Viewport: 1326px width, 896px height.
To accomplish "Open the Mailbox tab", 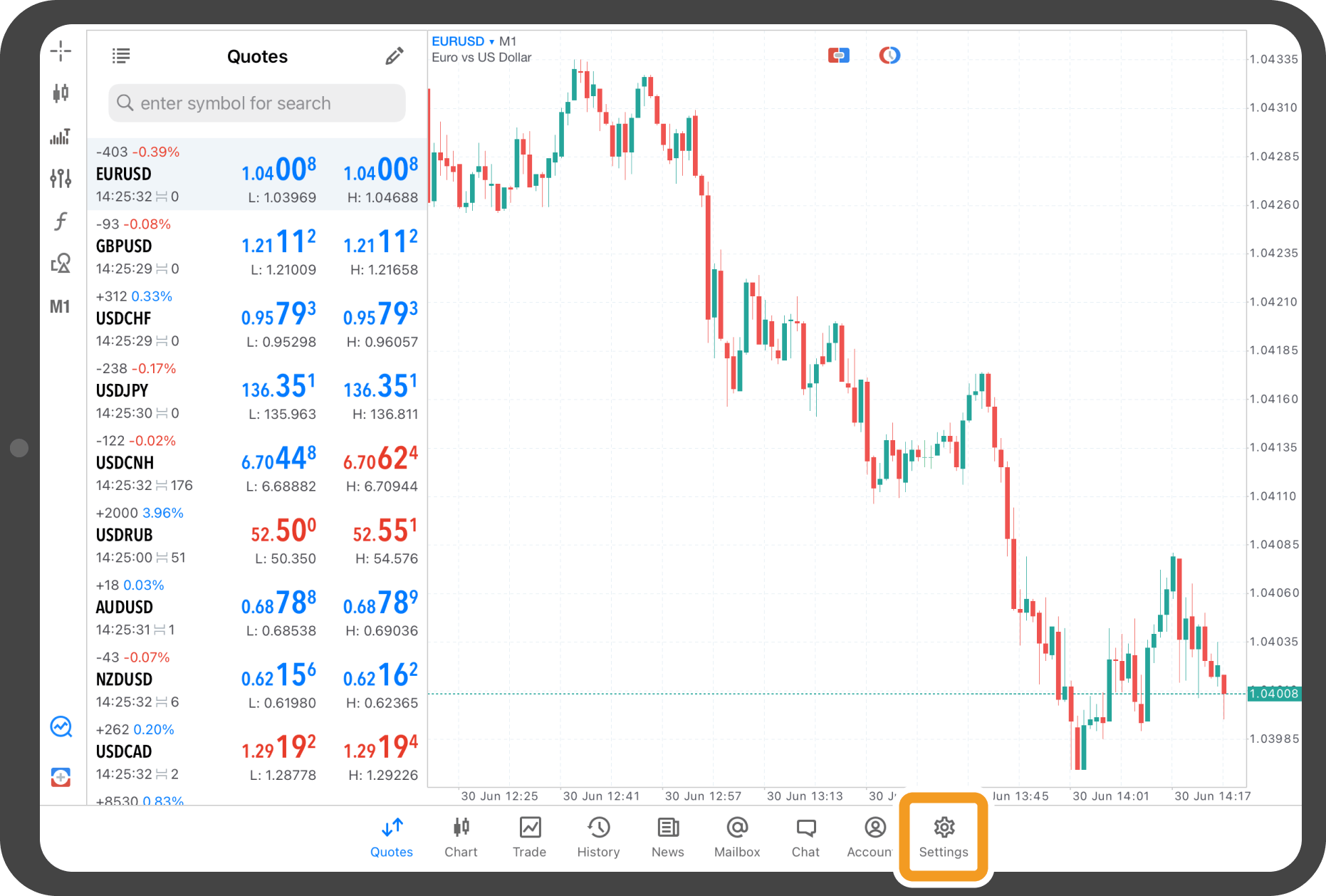I will [737, 837].
